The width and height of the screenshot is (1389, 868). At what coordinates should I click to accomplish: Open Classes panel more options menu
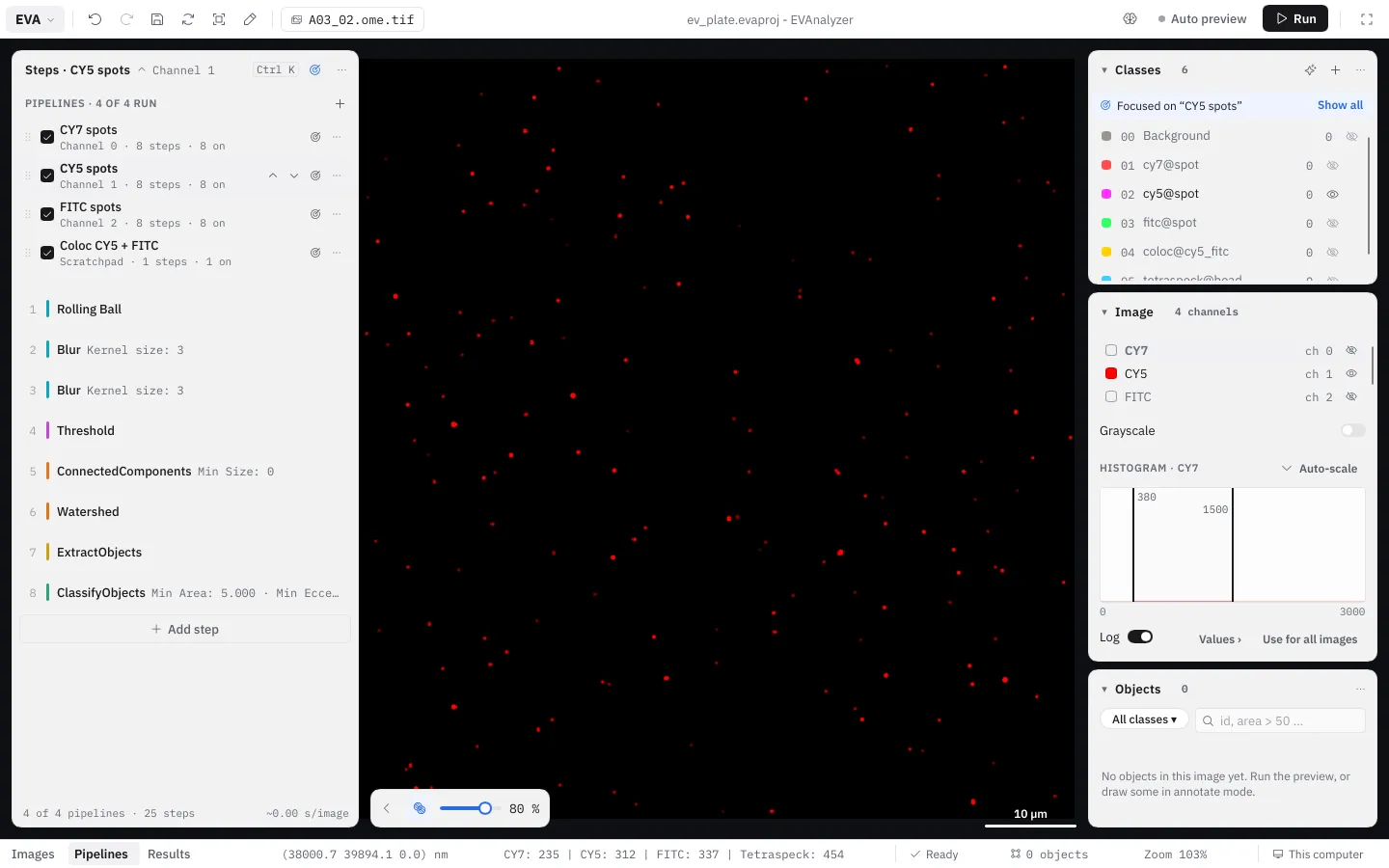click(1360, 70)
